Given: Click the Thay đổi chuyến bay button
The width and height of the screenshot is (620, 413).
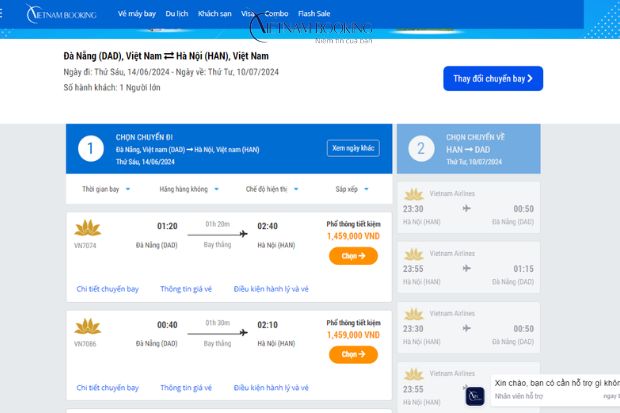Looking at the screenshot, I should [493, 78].
